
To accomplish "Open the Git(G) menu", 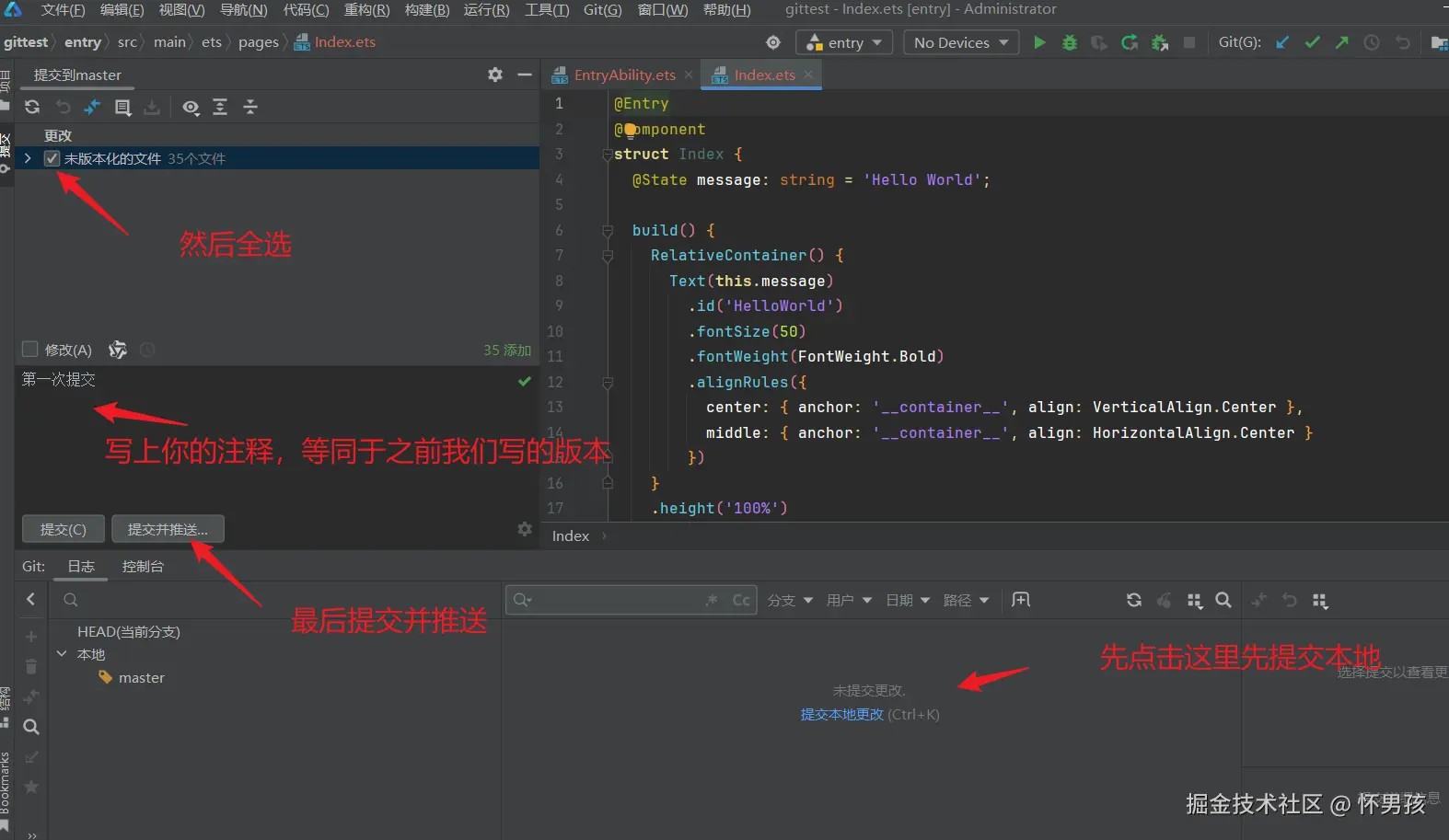I will [x=602, y=10].
